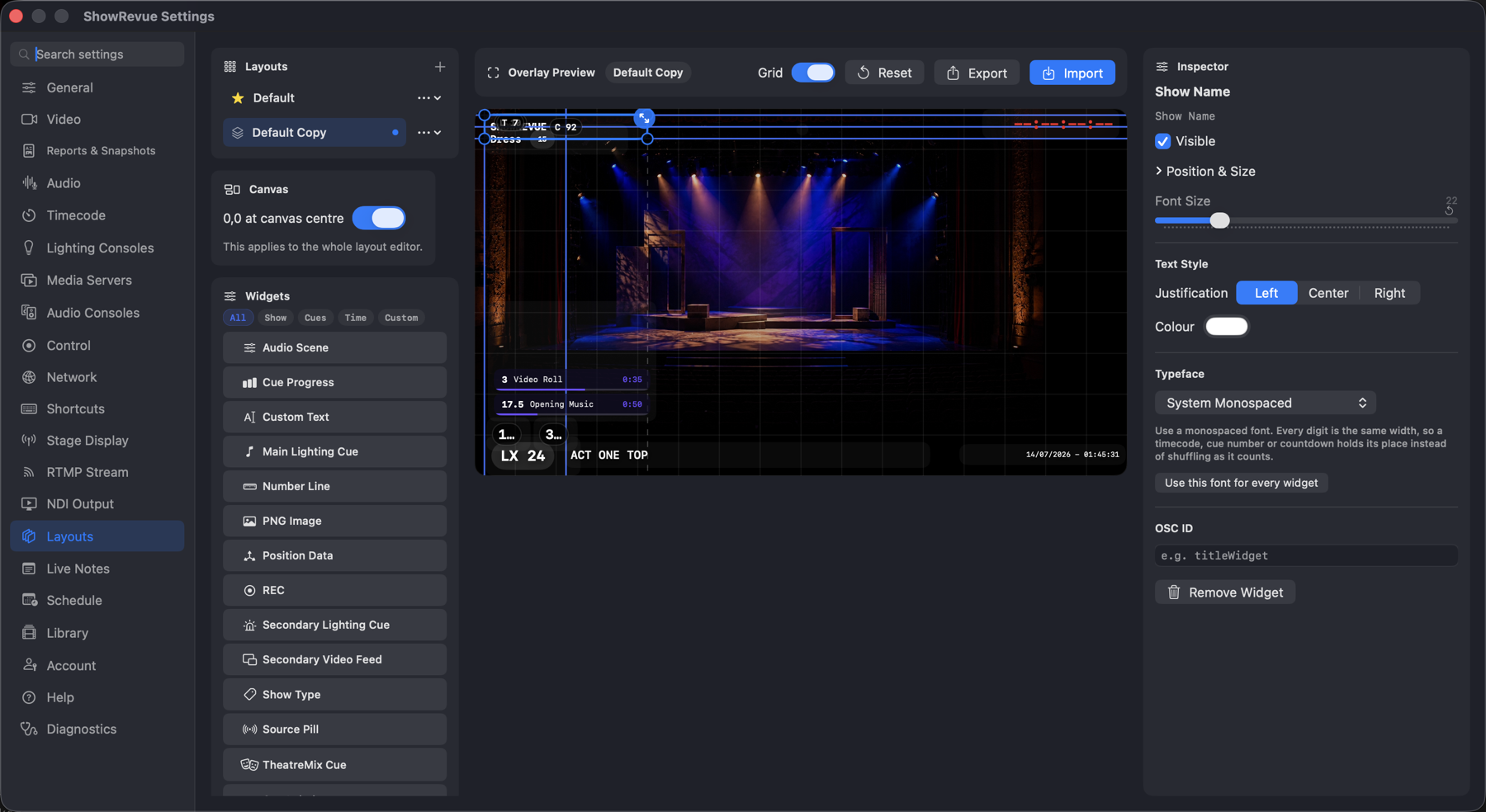Filter widgets by Time

pos(356,318)
